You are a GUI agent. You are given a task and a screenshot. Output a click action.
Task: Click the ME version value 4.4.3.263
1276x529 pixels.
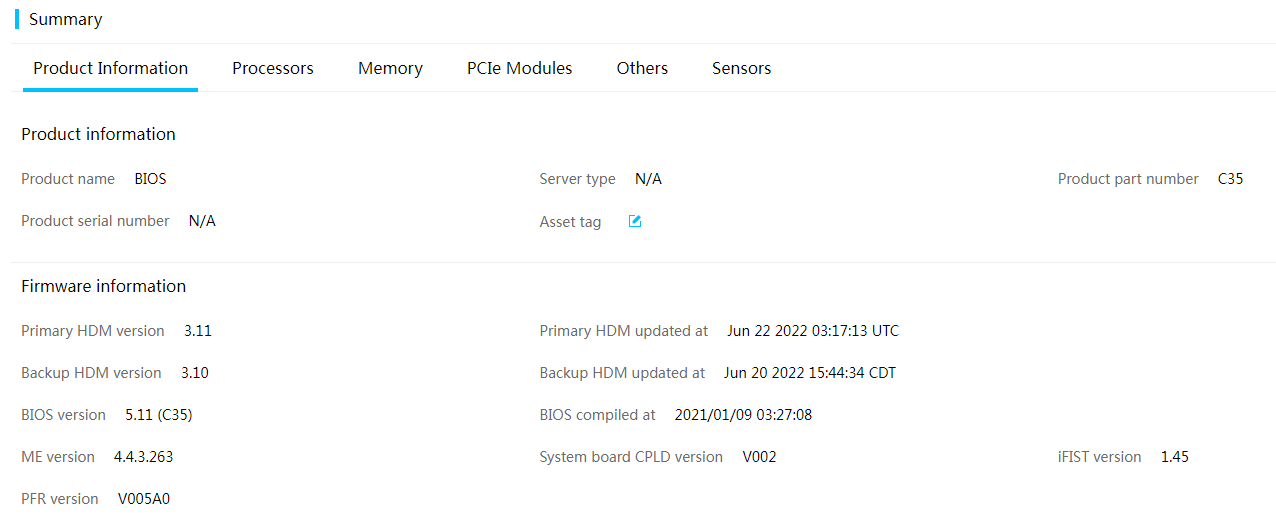[143, 457]
